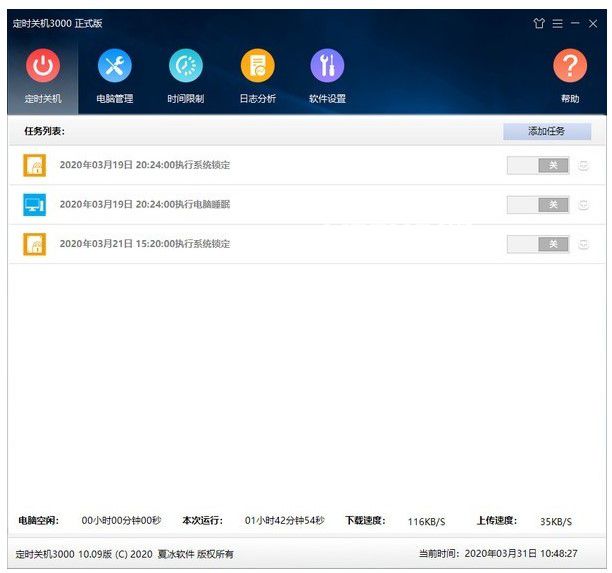Click small icon right of 03月19日 系统锁定 toggle
This screenshot has height=573, width=612.
(584, 165)
